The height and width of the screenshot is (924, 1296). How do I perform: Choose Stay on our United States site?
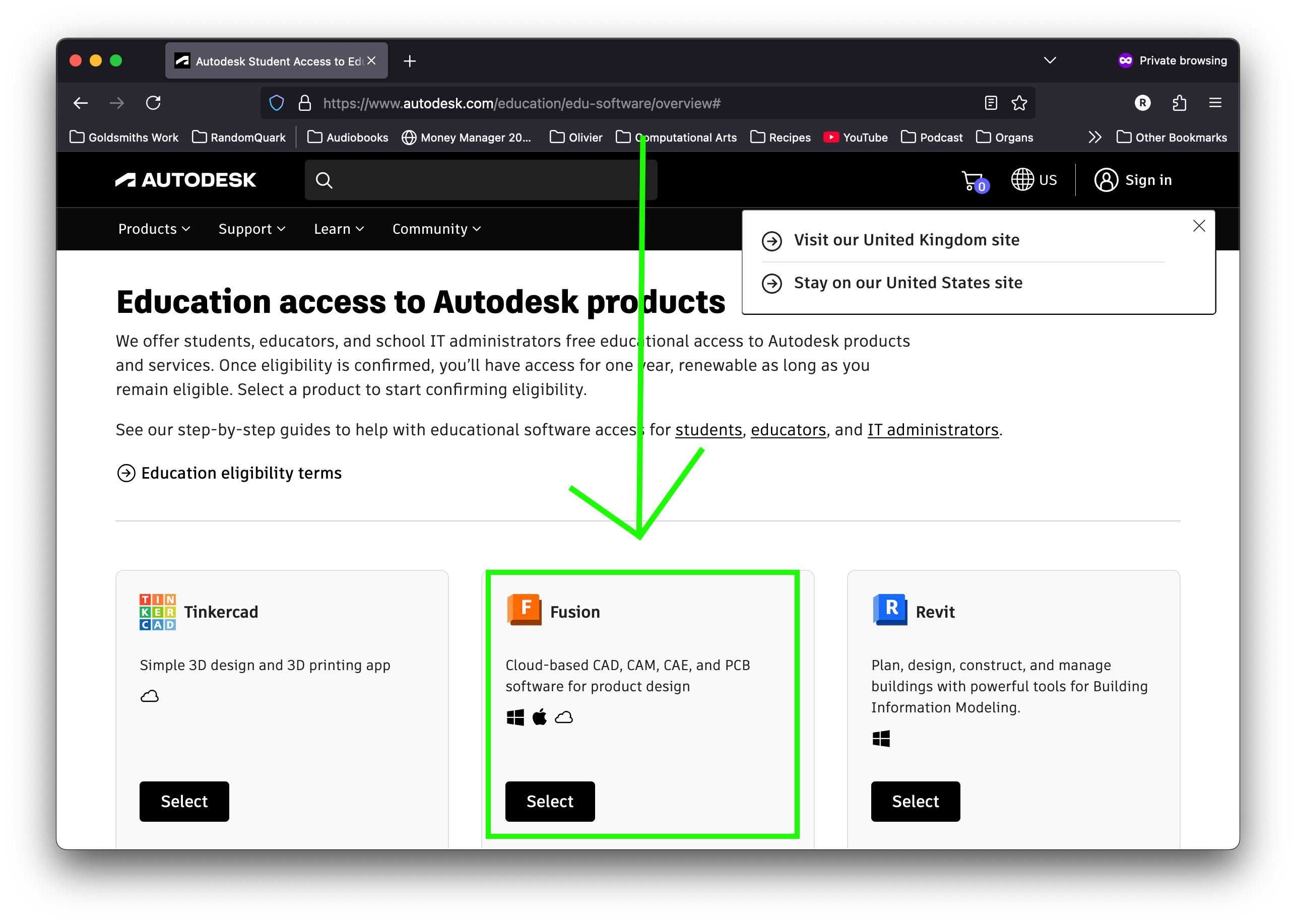pos(891,283)
